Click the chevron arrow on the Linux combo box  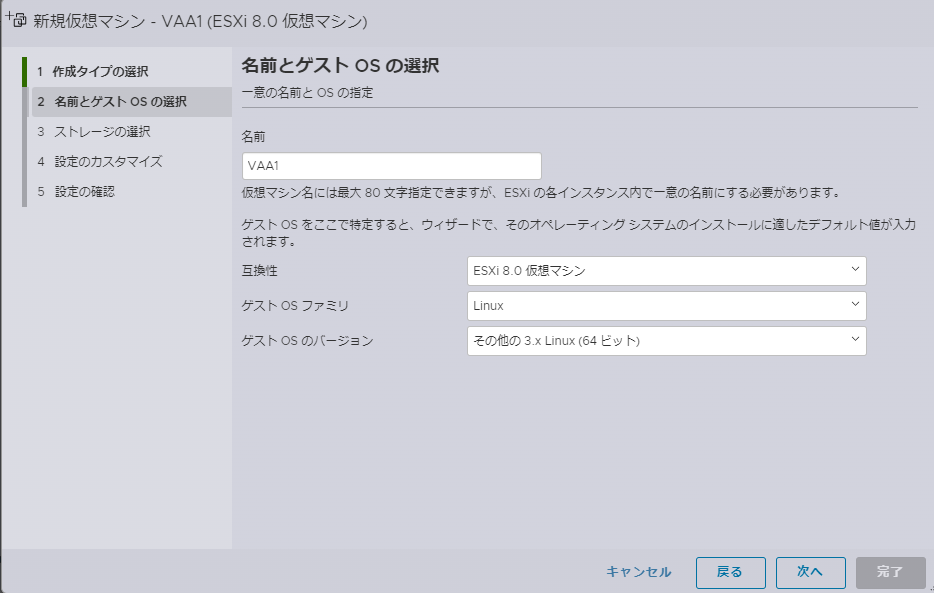click(x=854, y=305)
